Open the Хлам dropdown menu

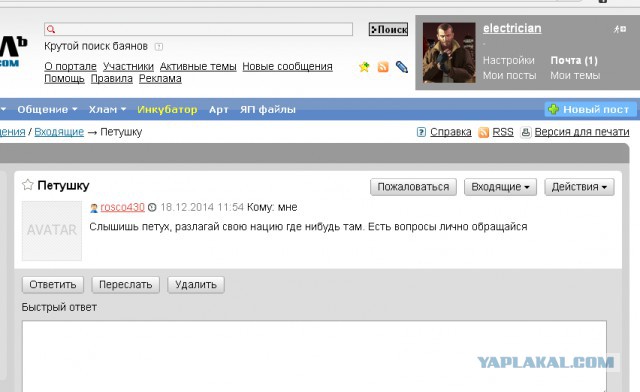coord(107,109)
